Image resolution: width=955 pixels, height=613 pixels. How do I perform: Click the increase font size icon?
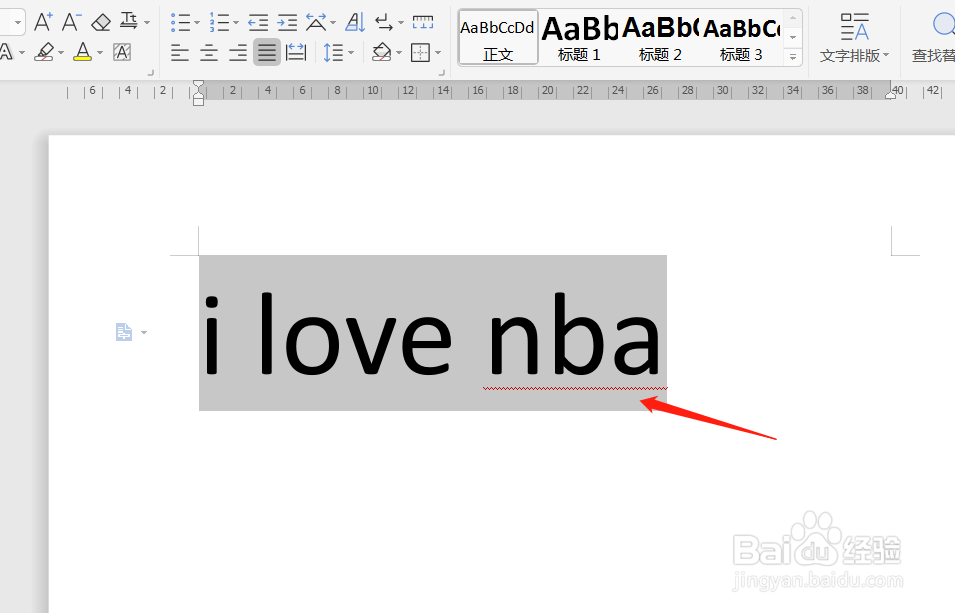pos(43,23)
